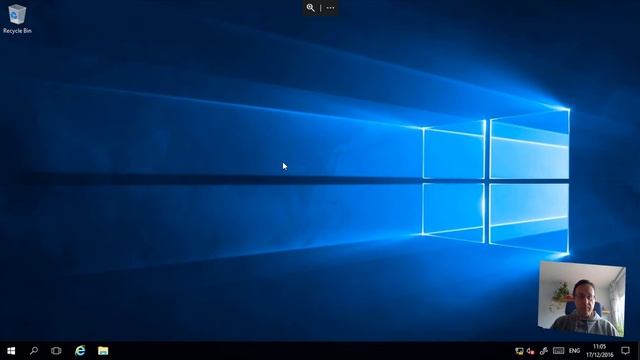Launch Internet Explorer from the taskbar
The height and width of the screenshot is (360, 640).
[x=80, y=351]
